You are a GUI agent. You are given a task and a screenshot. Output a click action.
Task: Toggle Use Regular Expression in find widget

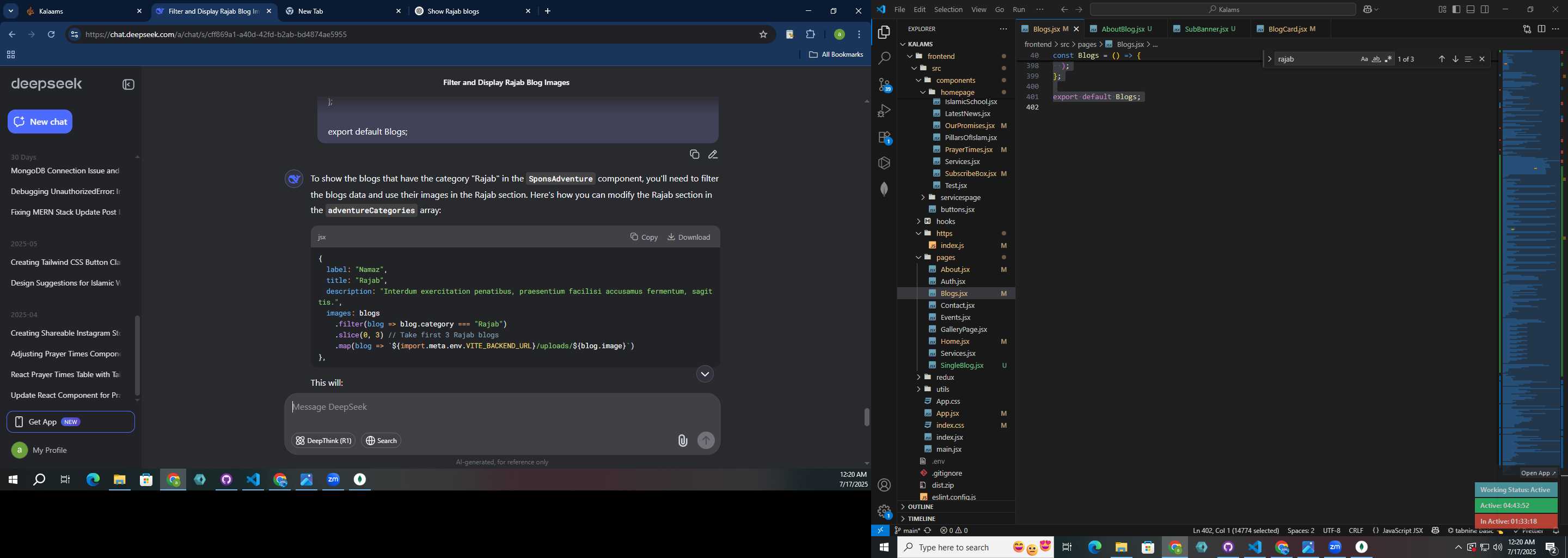(x=1388, y=59)
